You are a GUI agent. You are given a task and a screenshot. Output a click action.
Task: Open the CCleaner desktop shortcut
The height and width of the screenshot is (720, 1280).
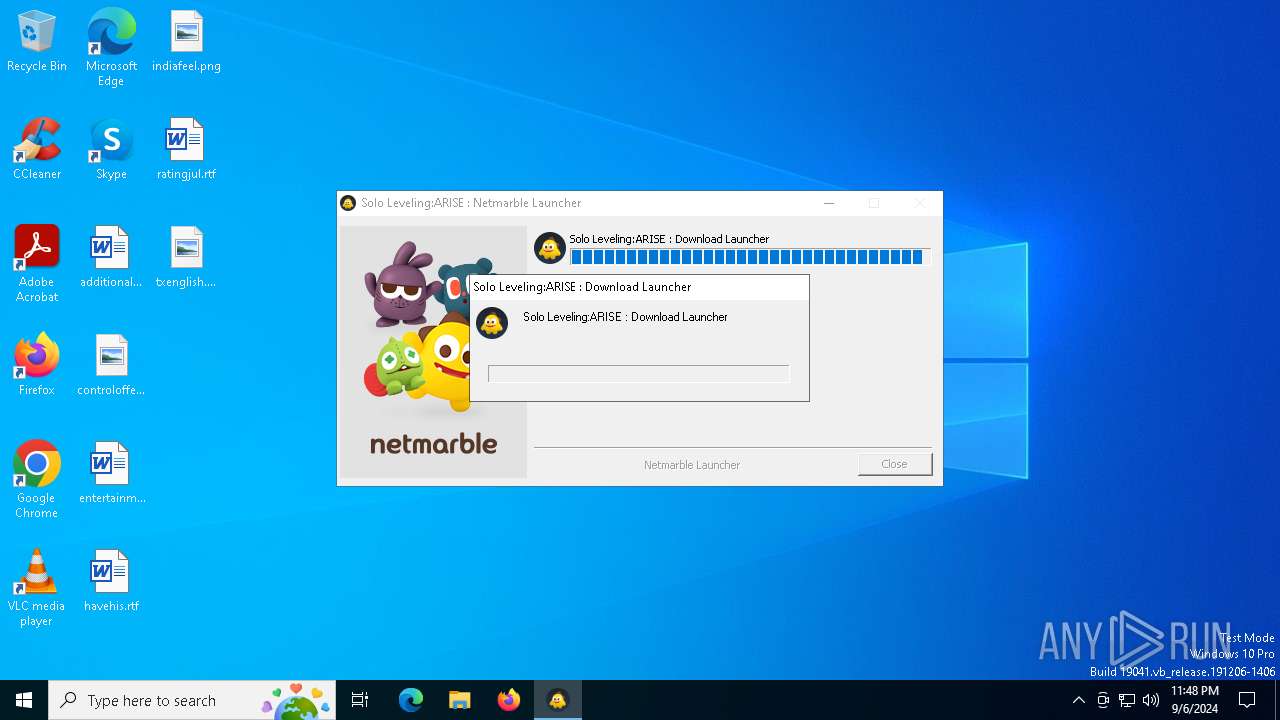(37, 149)
